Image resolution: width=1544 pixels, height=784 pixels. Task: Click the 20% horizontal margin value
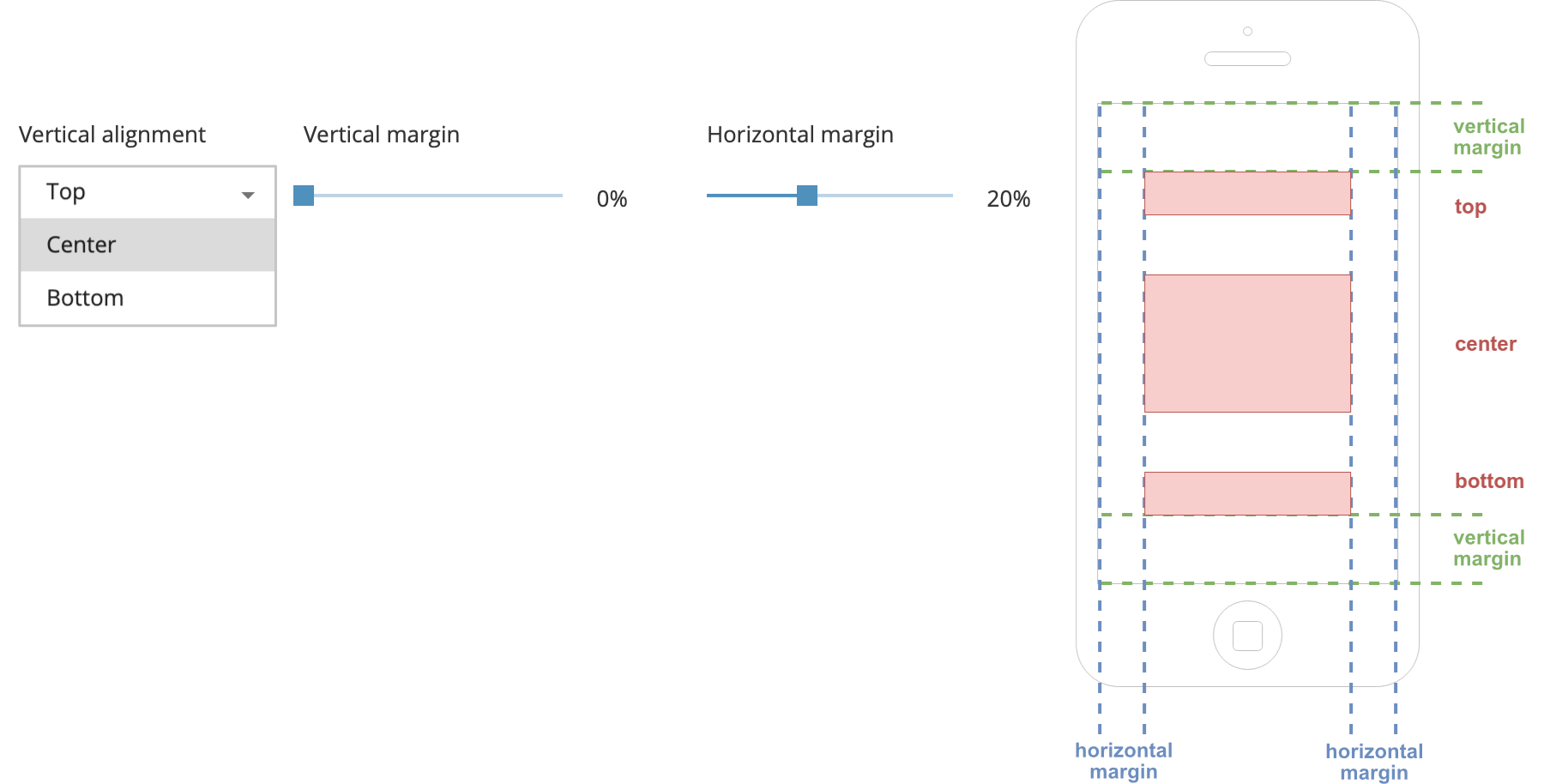(x=1008, y=199)
